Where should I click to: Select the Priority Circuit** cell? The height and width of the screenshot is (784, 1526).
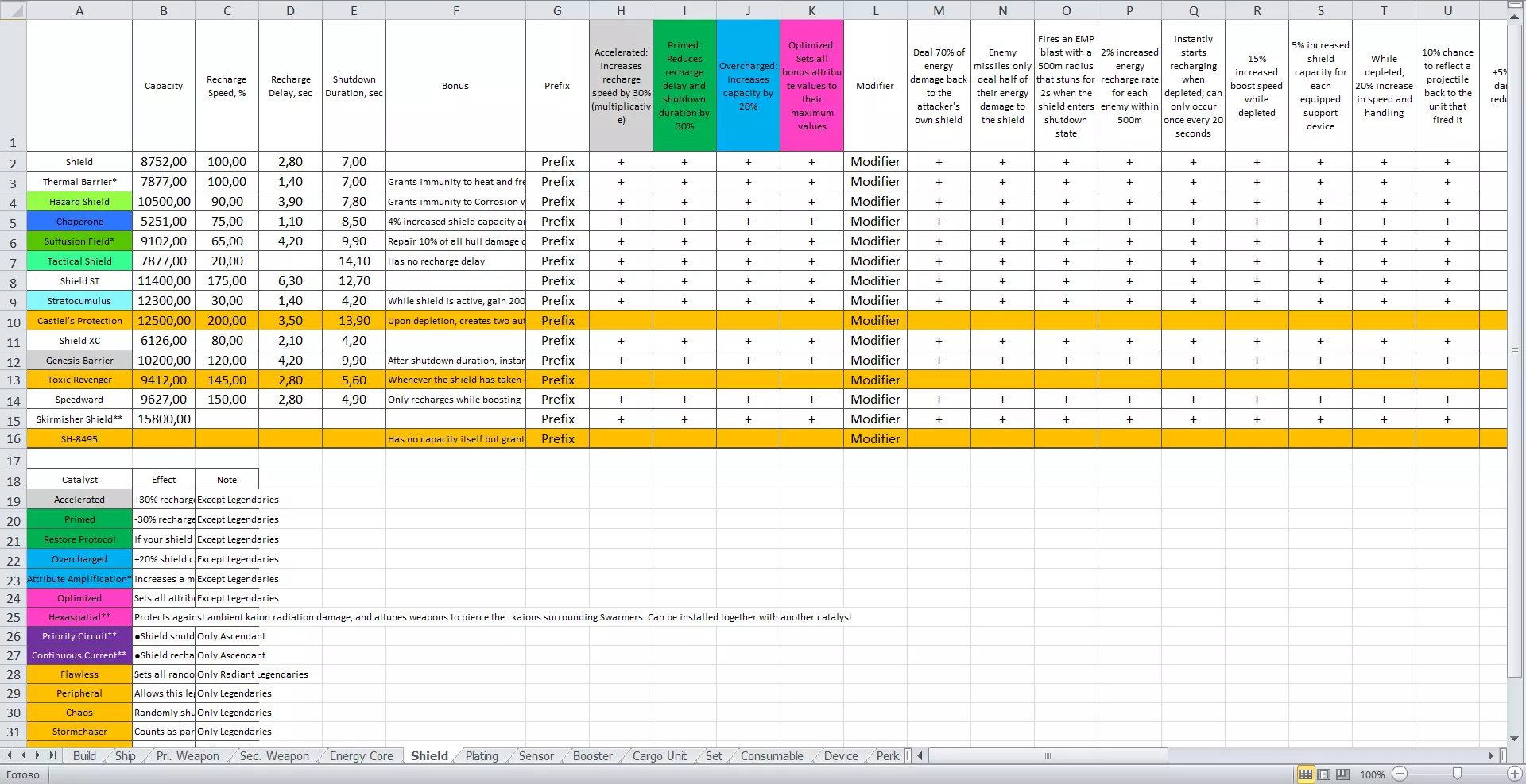pyautogui.click(x=79, y=636)
